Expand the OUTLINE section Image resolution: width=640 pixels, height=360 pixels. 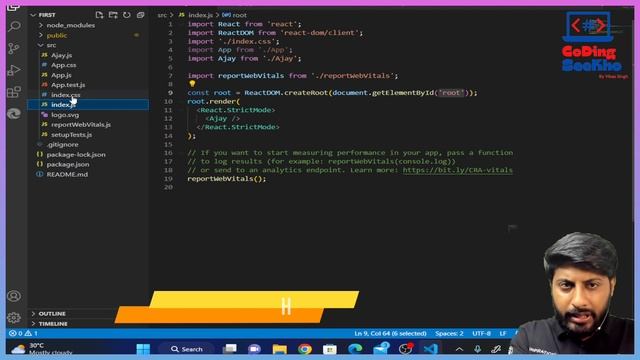(x=52, y=313)
